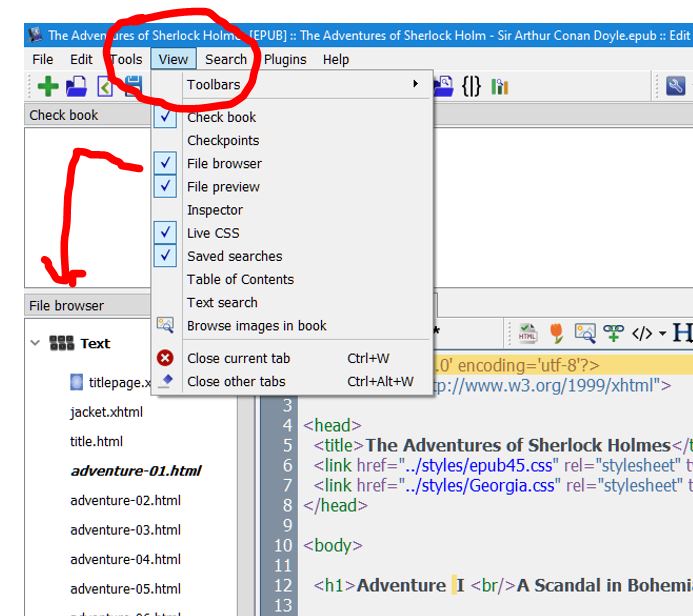Screen dimensions: 693x616
Task: Show the Text search panel
Action: tap(222, 302)
